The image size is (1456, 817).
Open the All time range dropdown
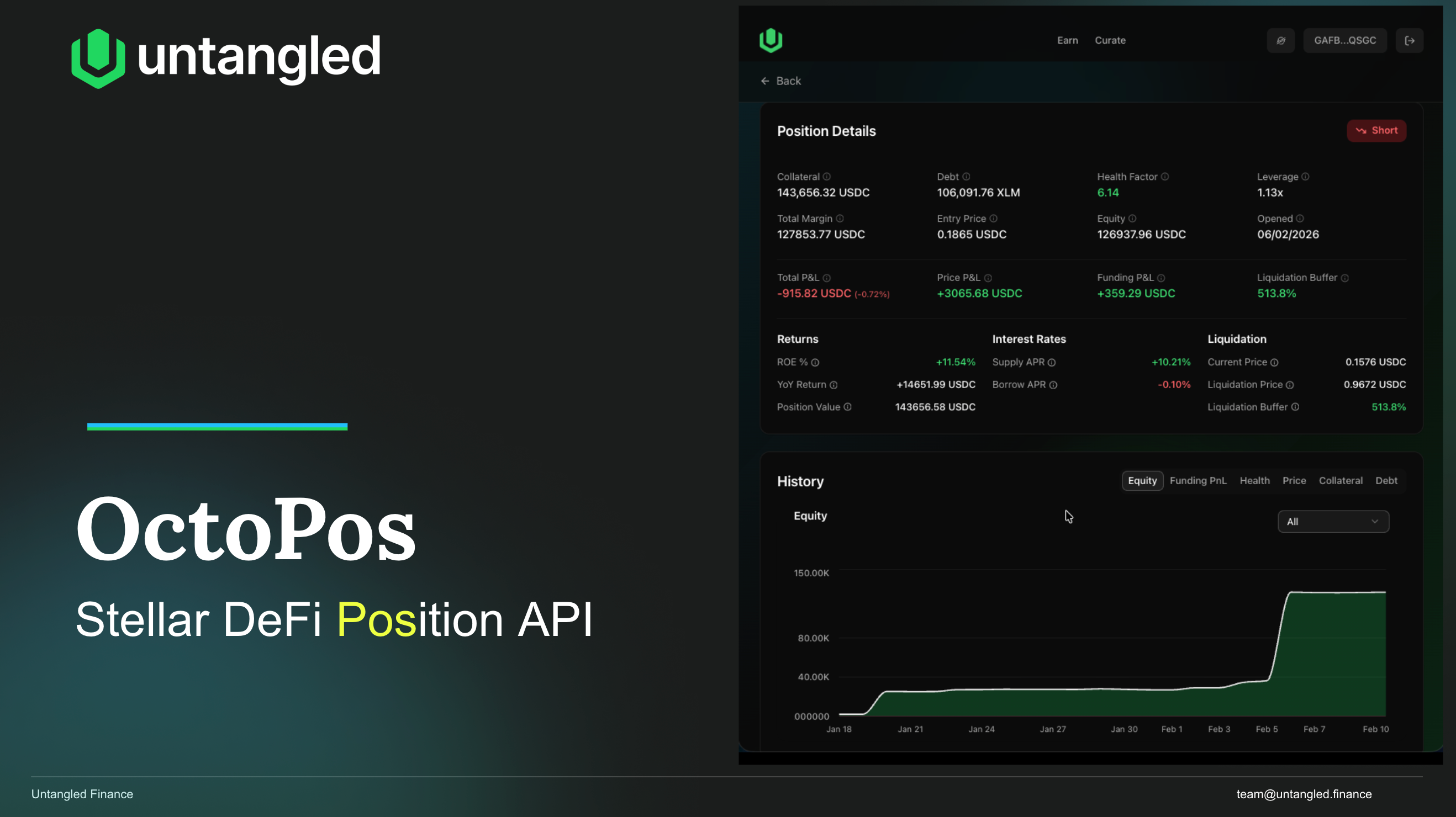[1332, 522]
